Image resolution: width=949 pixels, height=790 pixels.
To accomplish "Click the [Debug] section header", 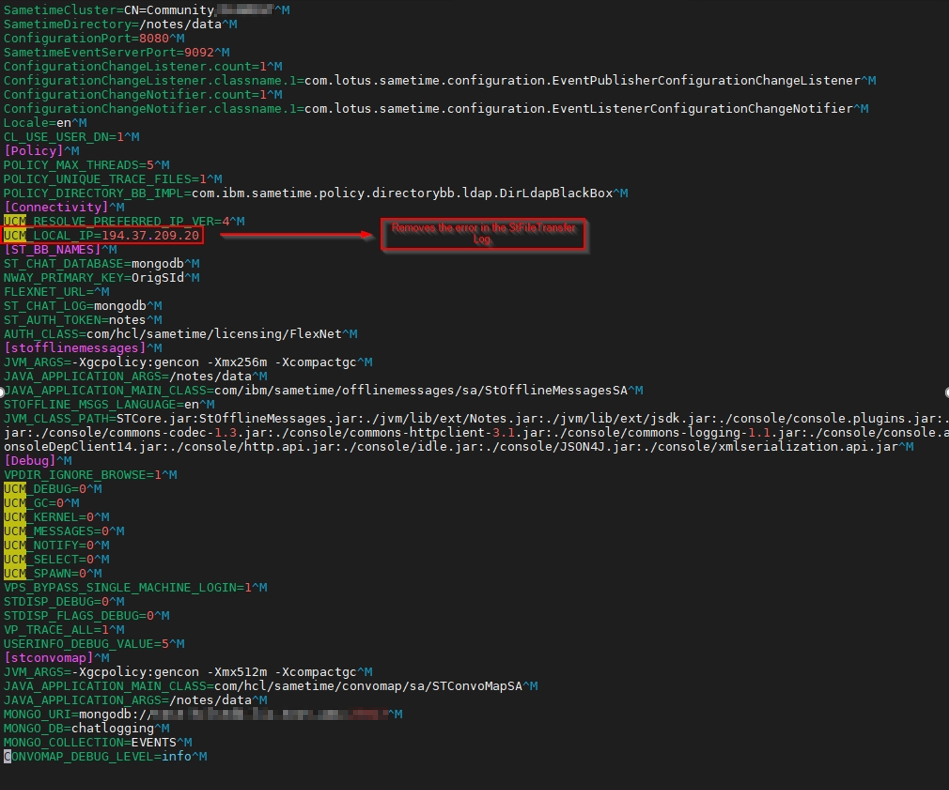I will coord(29,461).
